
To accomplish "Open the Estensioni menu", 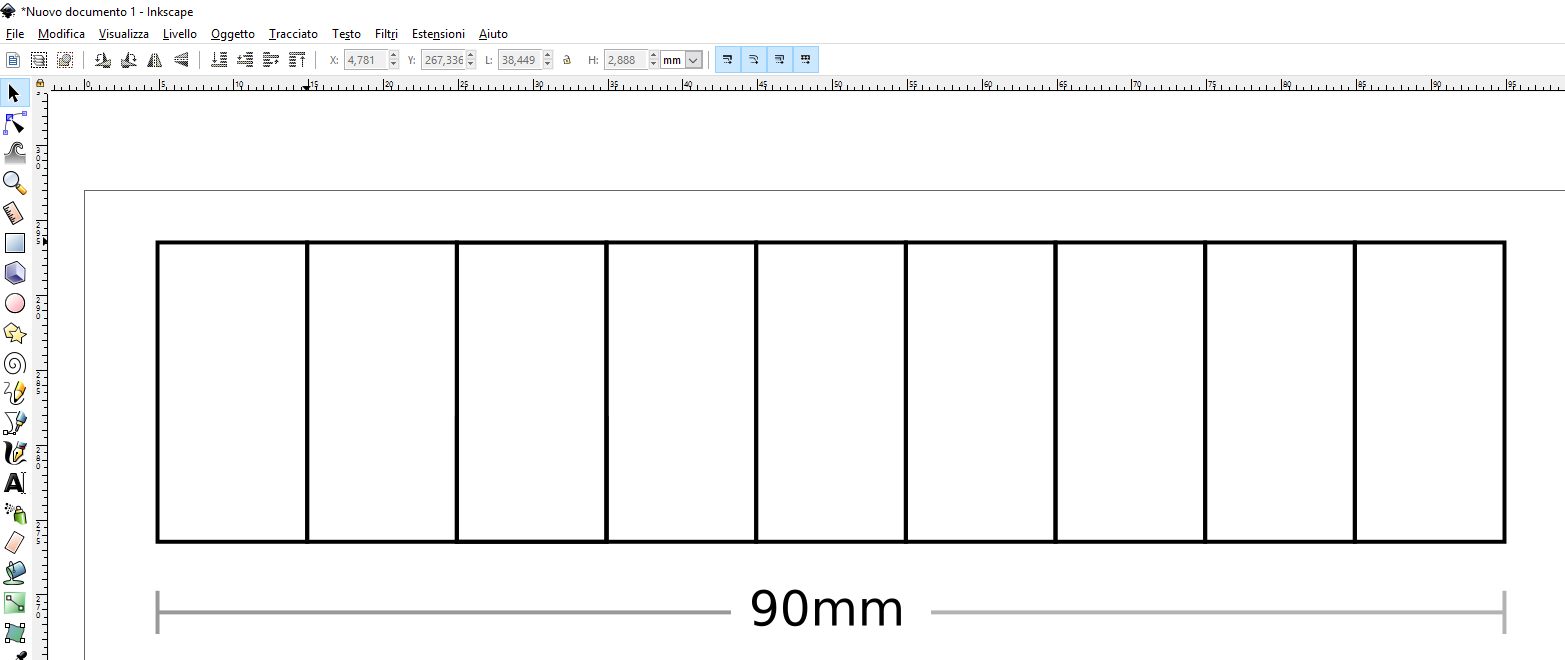I will [438, 34].
